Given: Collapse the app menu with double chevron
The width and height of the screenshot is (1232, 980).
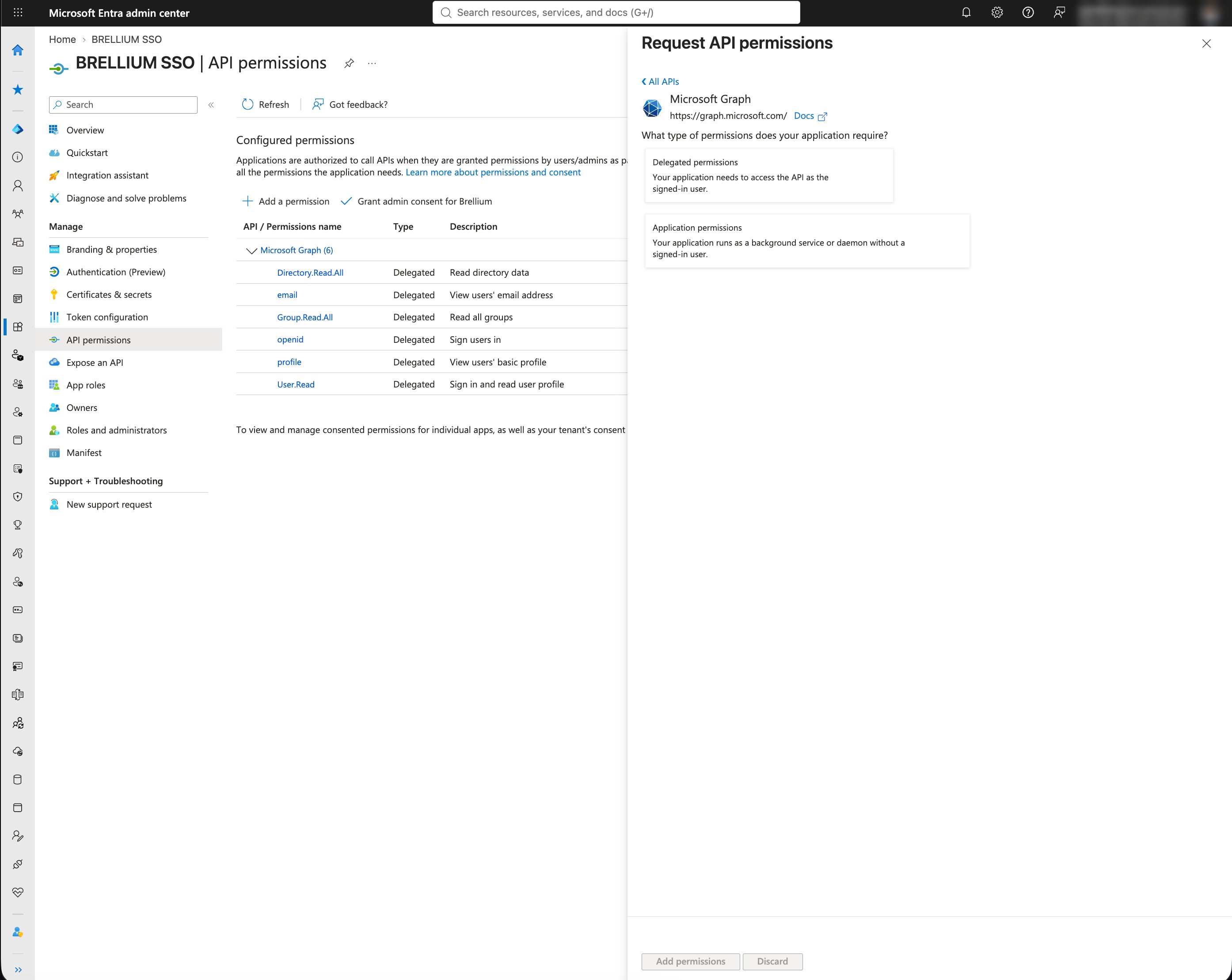Looking at the screenshot, I should pos(211,105).
